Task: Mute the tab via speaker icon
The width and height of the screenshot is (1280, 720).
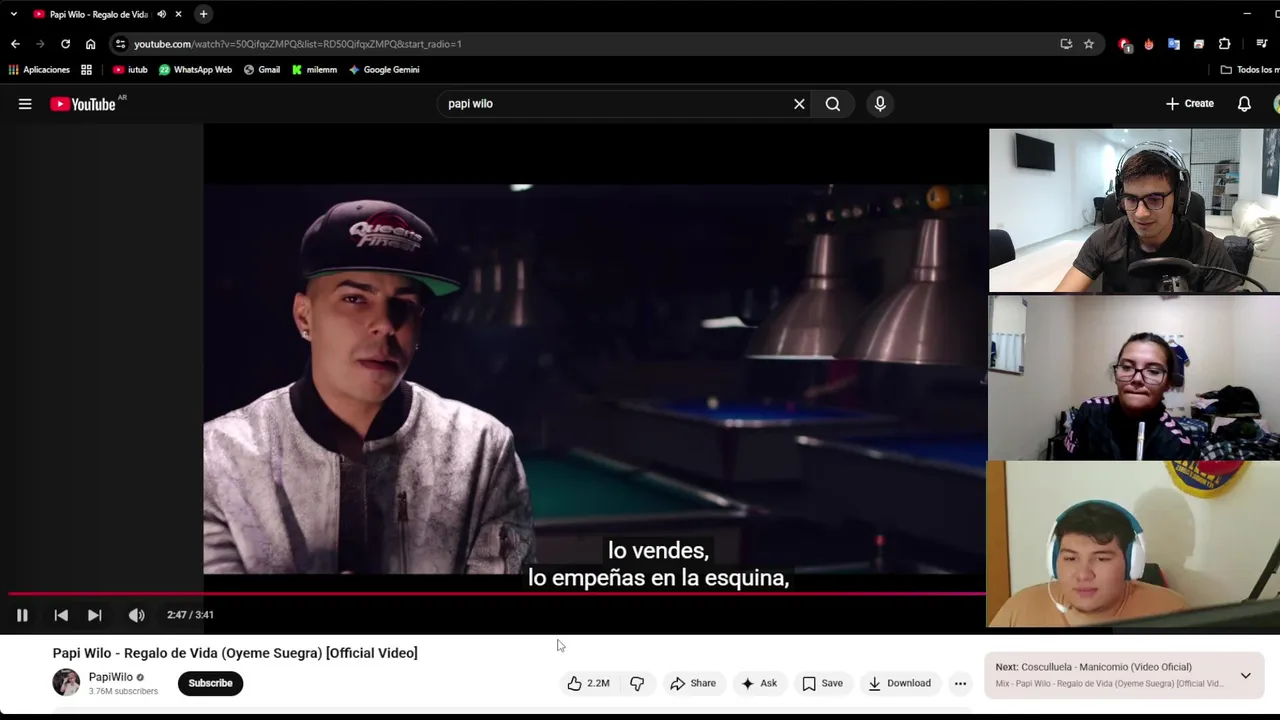Action: click(161, 14)
